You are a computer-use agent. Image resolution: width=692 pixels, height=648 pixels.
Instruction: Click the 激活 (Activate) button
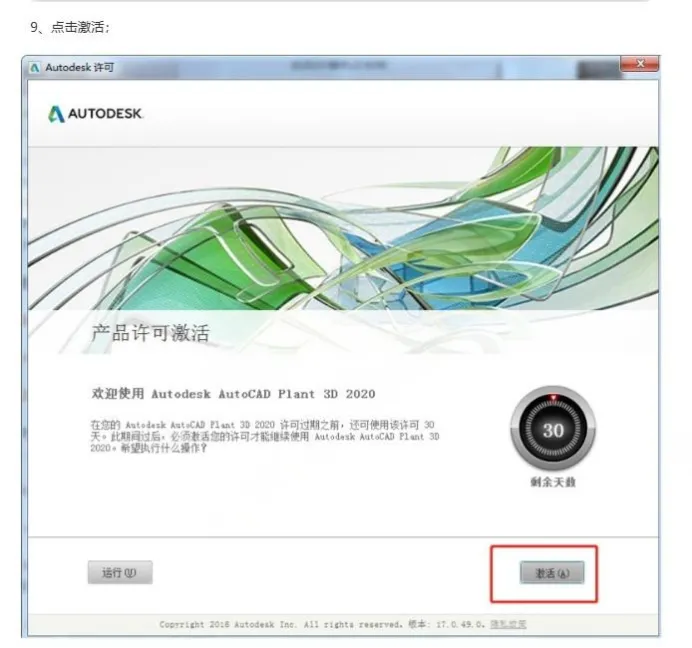click(552, 573)
